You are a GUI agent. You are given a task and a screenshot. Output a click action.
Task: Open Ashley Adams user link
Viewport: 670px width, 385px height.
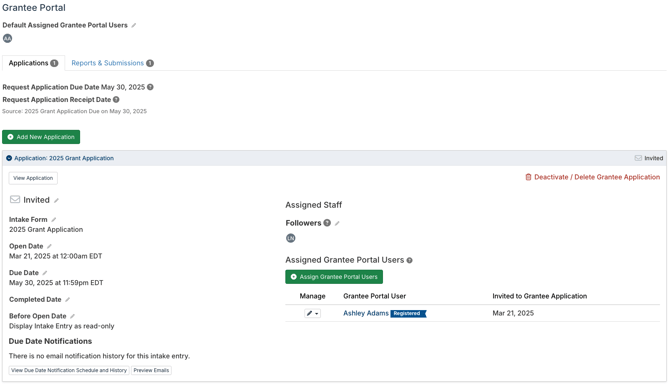point(366,313)
